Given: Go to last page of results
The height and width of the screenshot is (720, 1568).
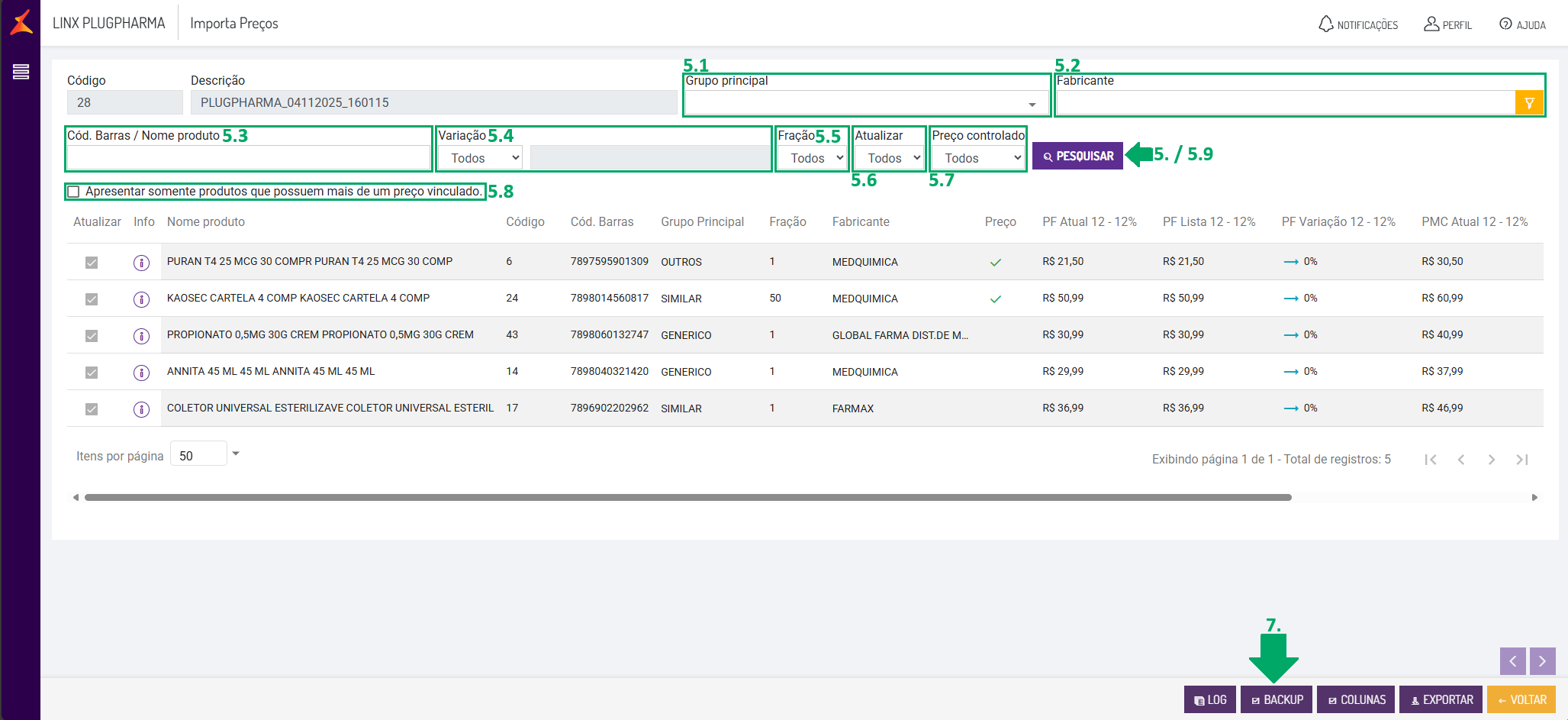Looking at the screenshot, I should click(1522, 460).
